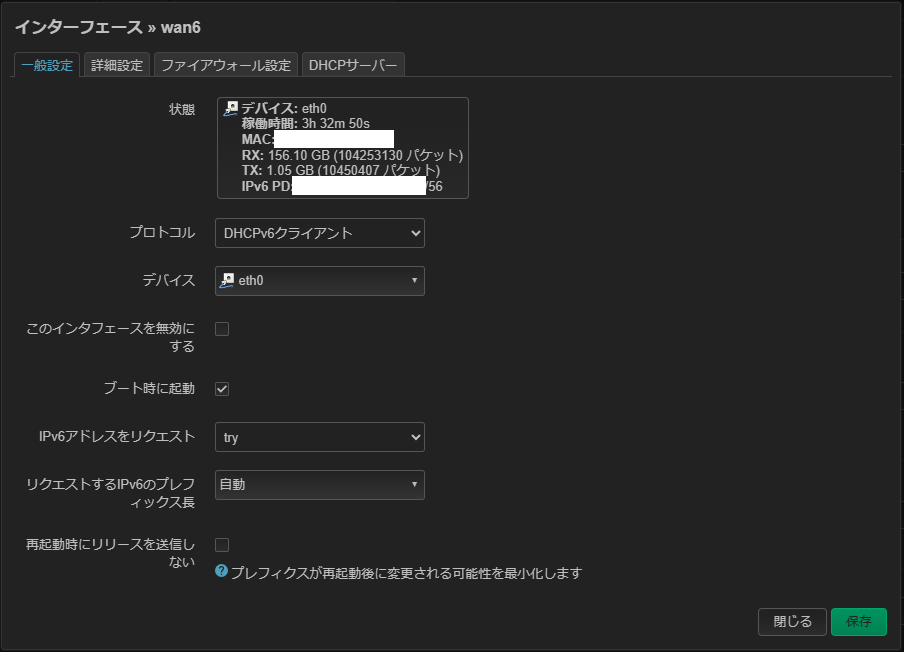Switch to the 一般設定 tab
This screenshot has width=904, height=652.
pos(47,65)
